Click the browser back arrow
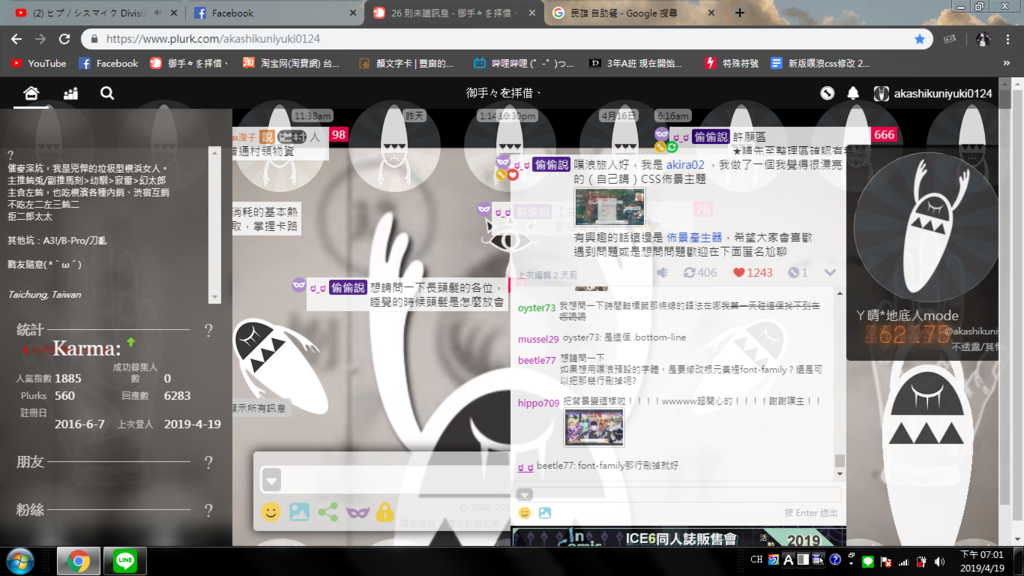 coord(16,39)
